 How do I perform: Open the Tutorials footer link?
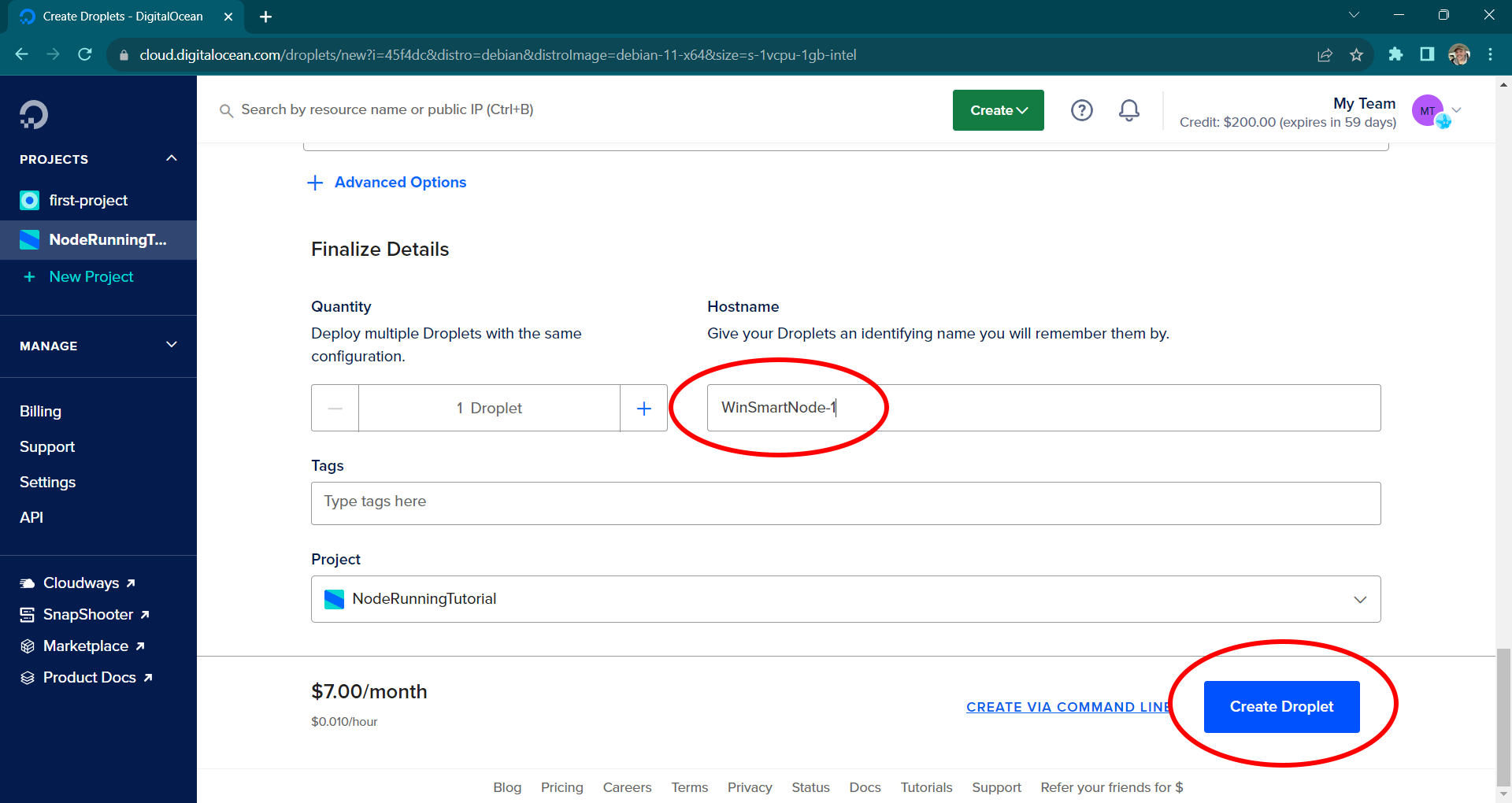pos(926,787)
